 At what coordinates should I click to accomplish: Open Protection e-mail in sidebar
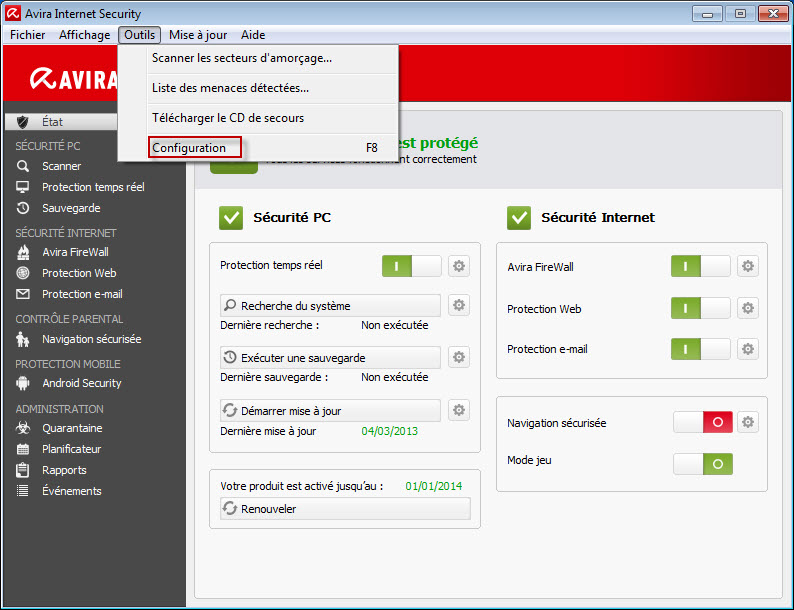coord(83,294)
